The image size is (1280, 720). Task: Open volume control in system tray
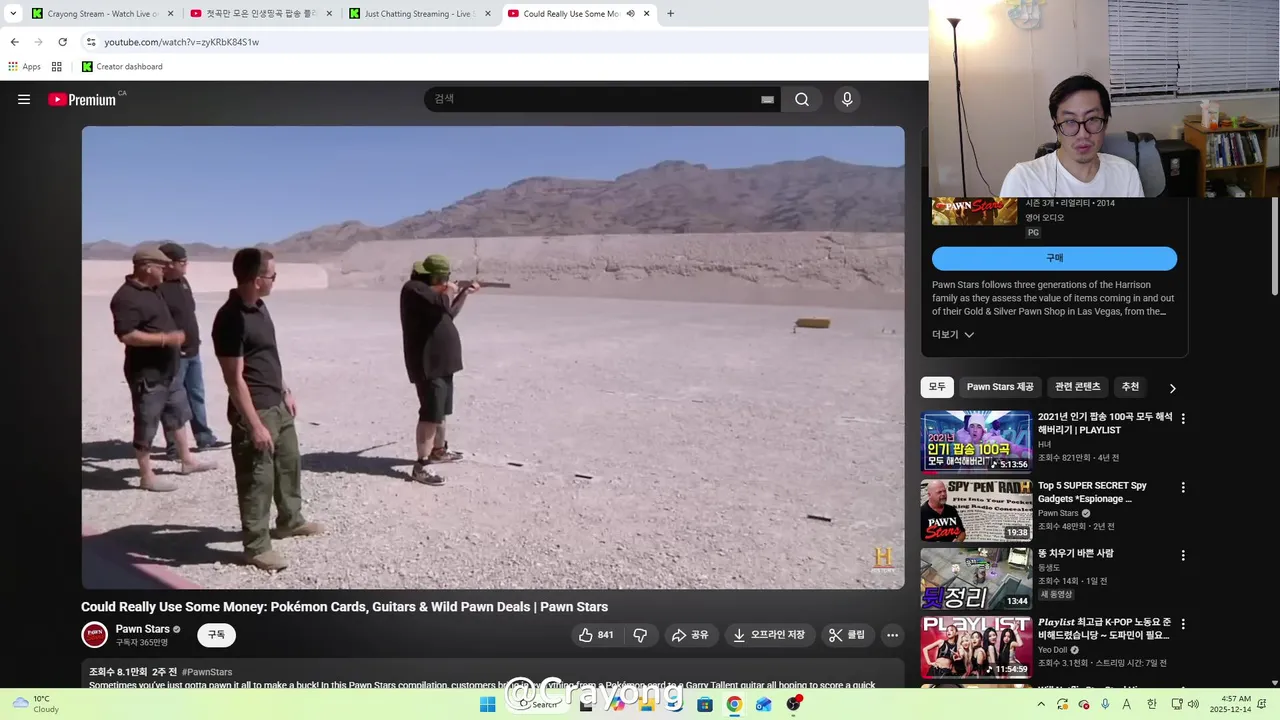[1193, 704]
